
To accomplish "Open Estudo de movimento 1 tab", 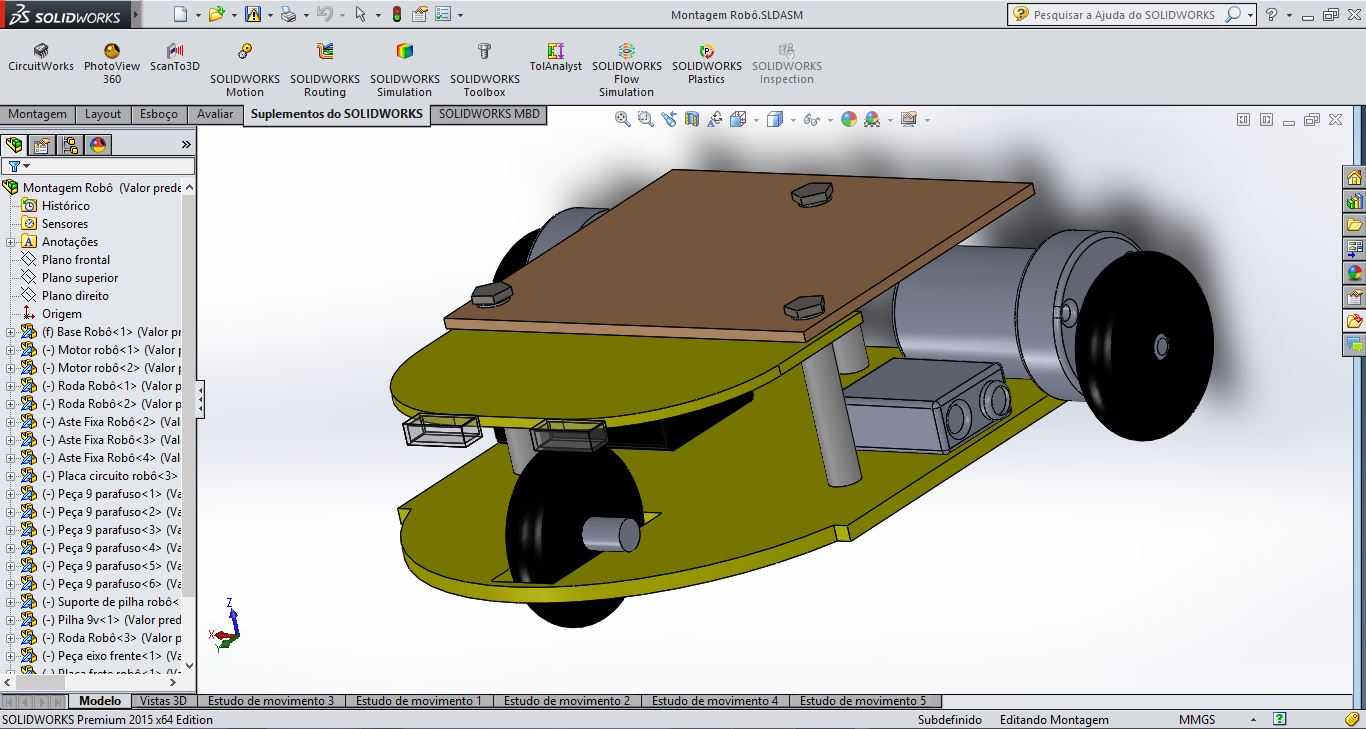I will coord(419,701).
